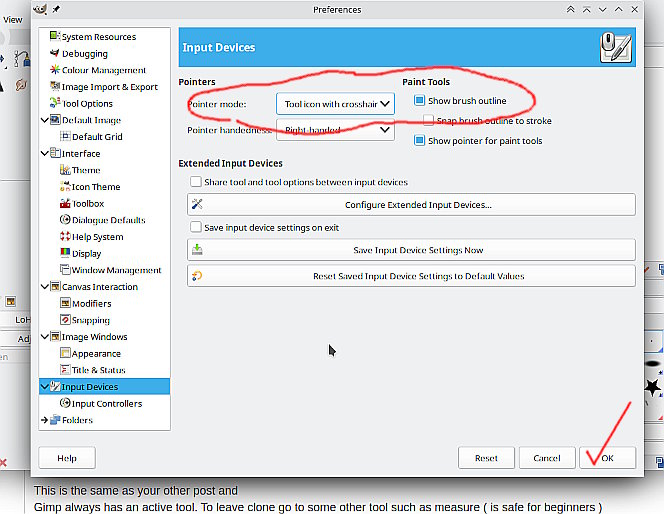The image size is (664, 514).
Task: Collapse the Input Devices branch
Action: pyautogui.click(x=44, y=387)
